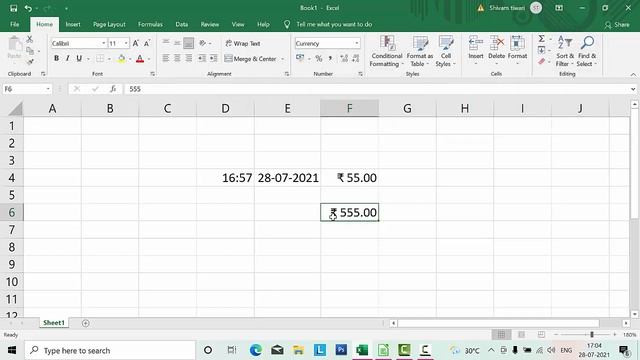This screenshot has width=640, height=360.
Task: Switch to Page Layout view in status bar
Action: pos(521,335)
